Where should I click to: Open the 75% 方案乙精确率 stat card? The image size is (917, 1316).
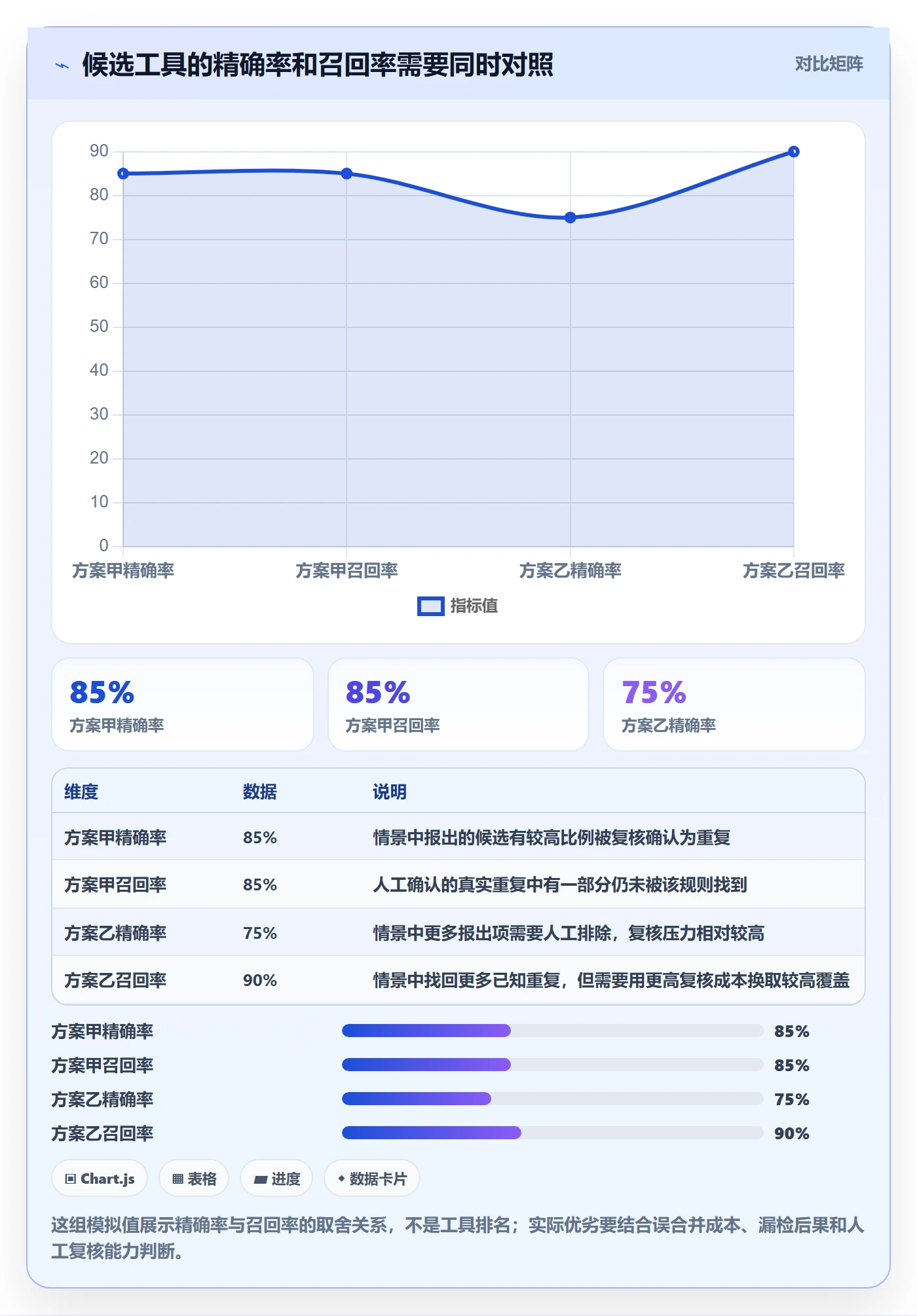(x=734, y=704)
